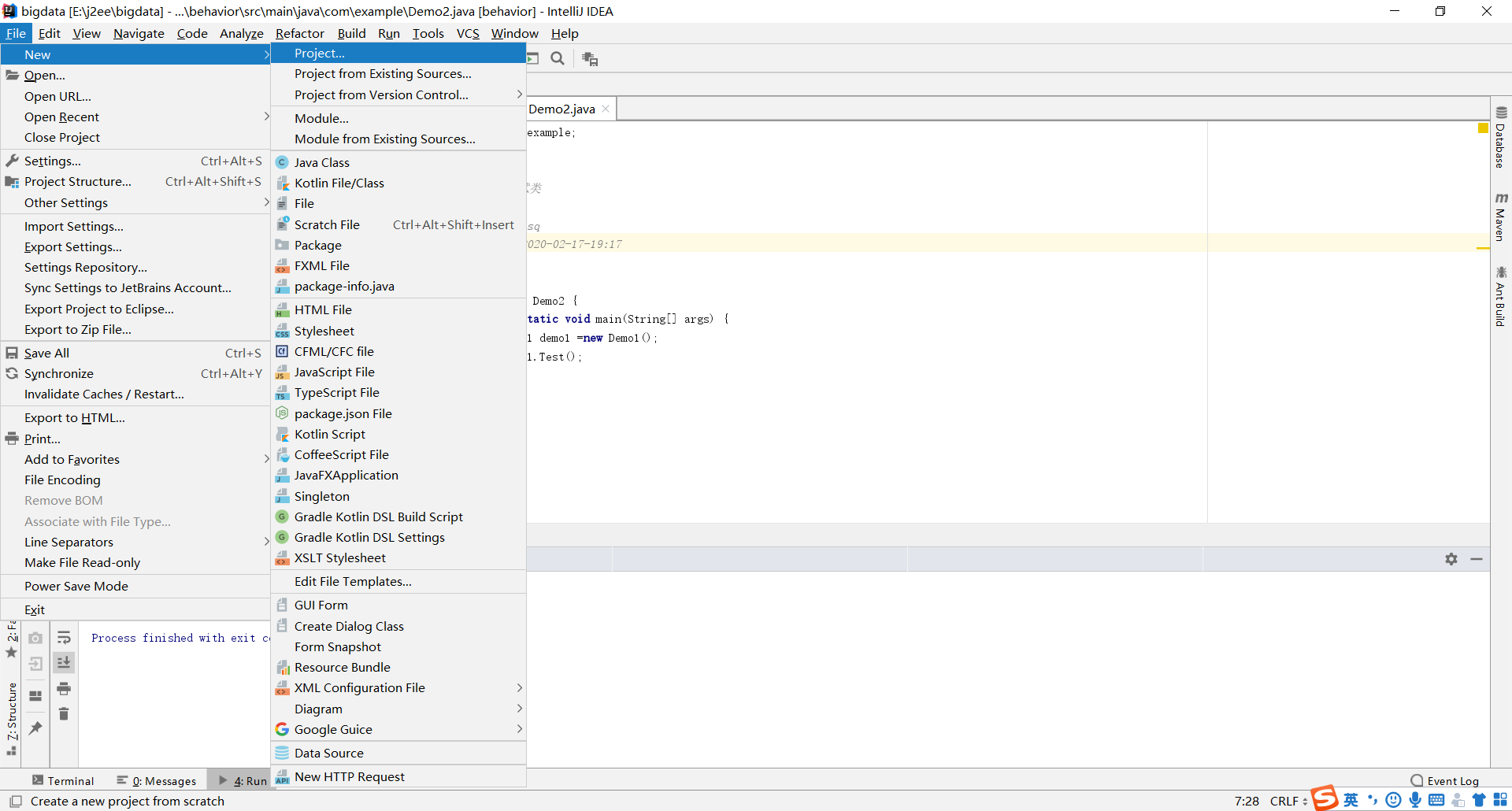Image resolution: width=1512 pixels, height=811 pixels.
Task: Expand the Add to Favorites submenu
Action: click(x=135, y=459)
